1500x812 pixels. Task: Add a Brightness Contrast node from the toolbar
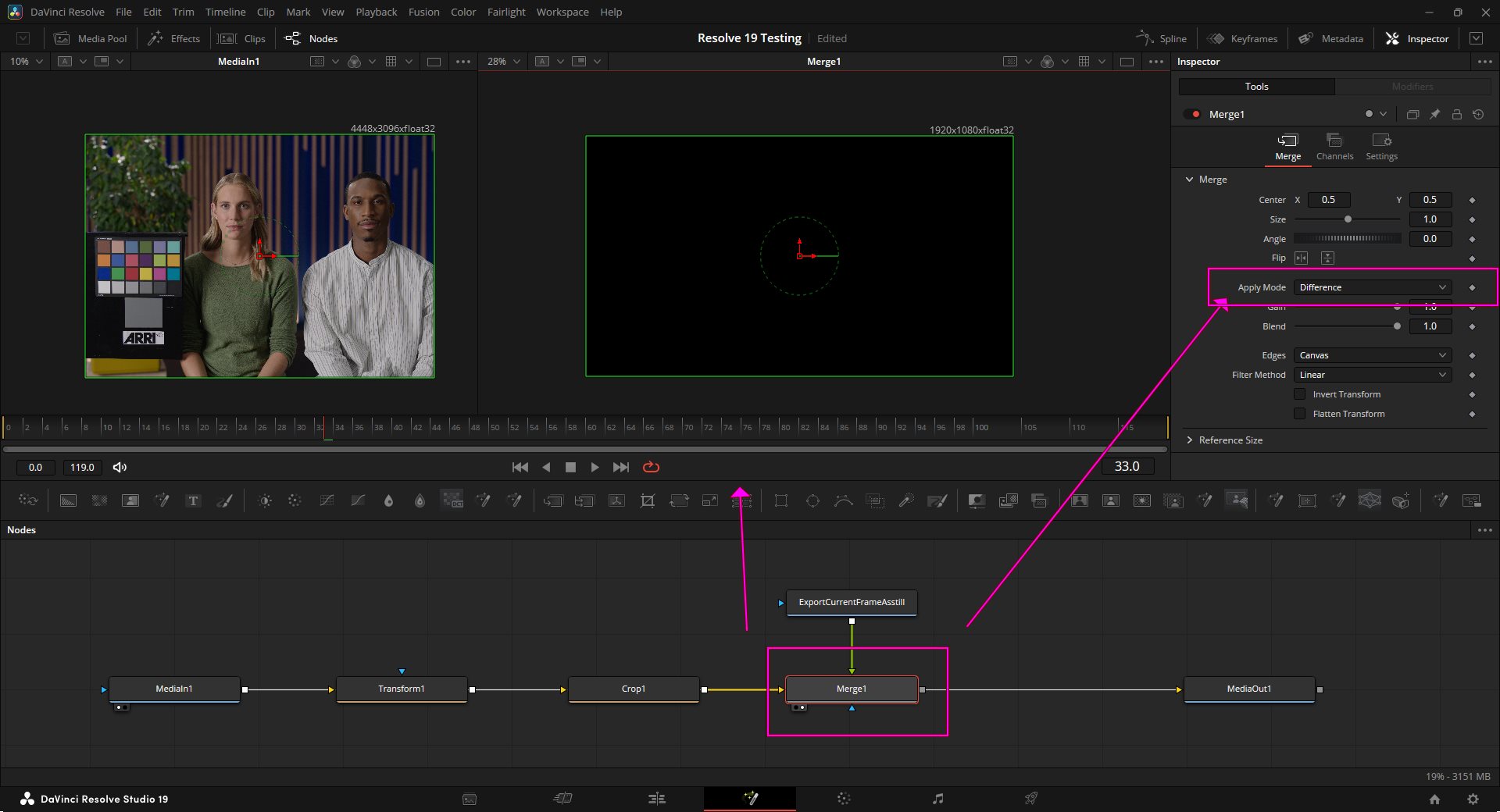click(265, 501)
